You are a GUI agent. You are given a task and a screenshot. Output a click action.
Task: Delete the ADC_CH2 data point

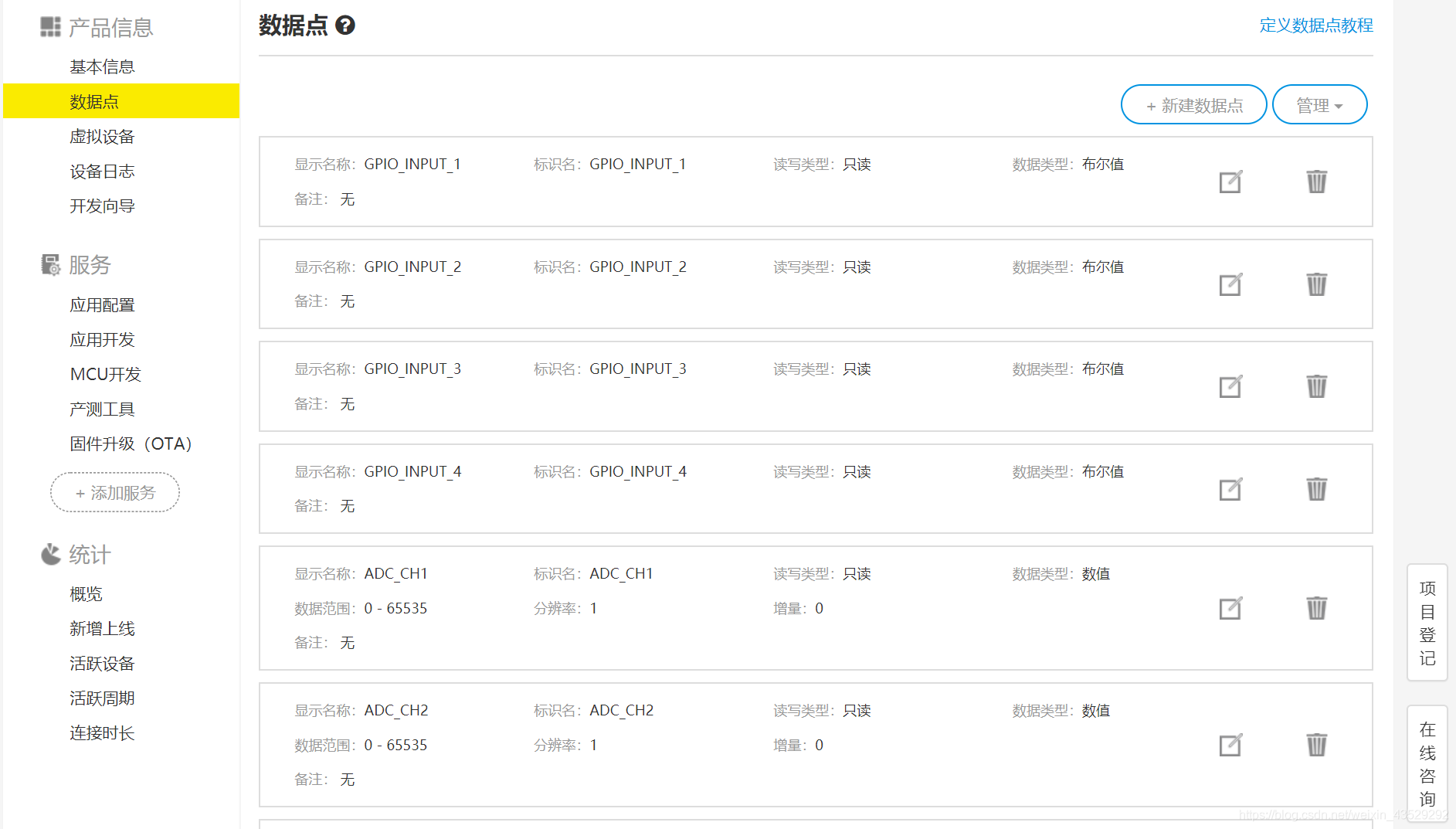(x=1317, y=745)
